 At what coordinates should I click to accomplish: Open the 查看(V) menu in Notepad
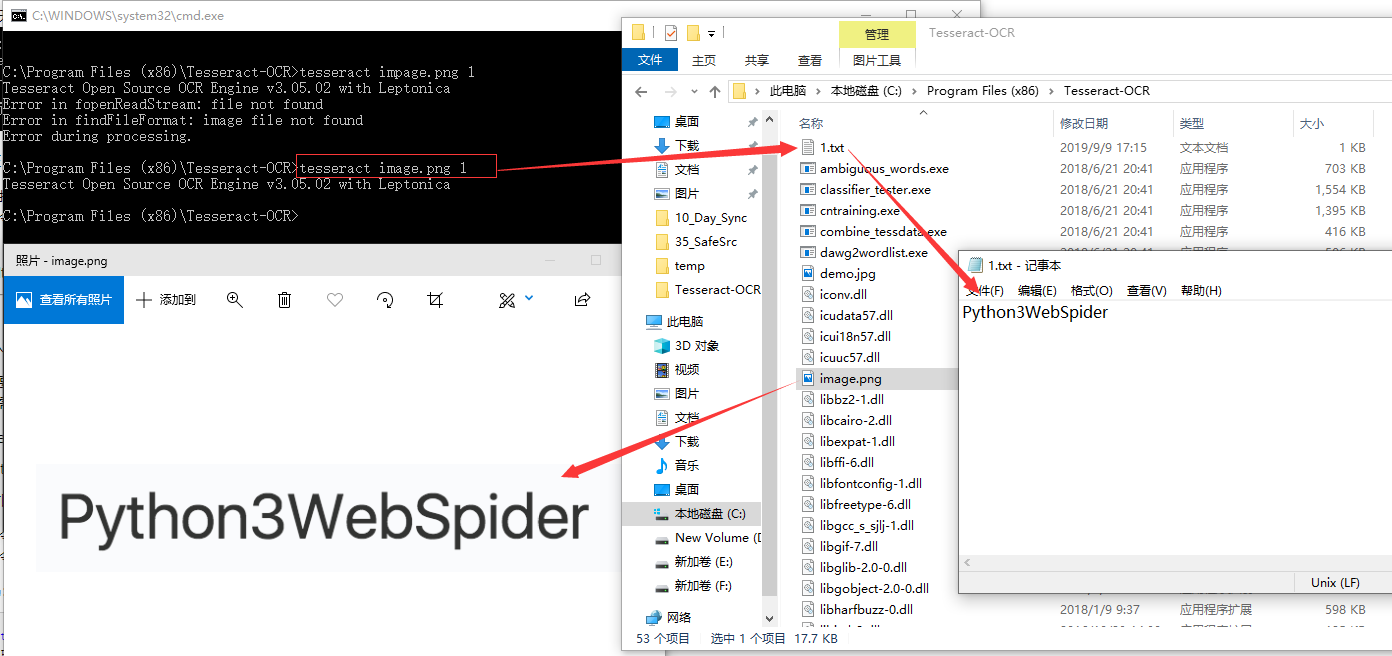(x=1146, y=291)
